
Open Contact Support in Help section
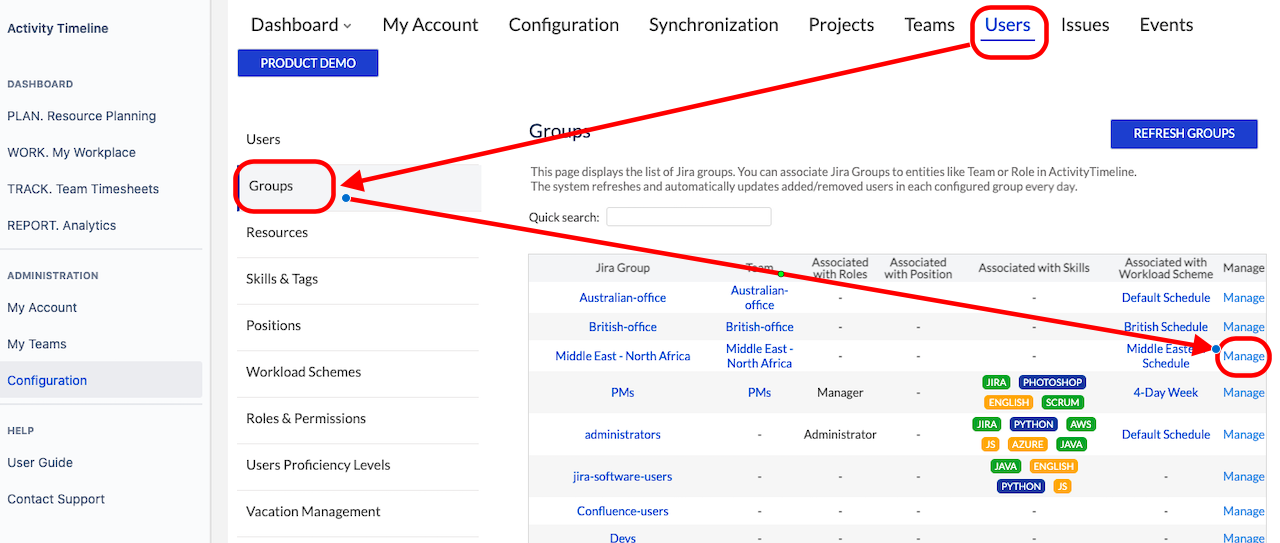point(56,499)
